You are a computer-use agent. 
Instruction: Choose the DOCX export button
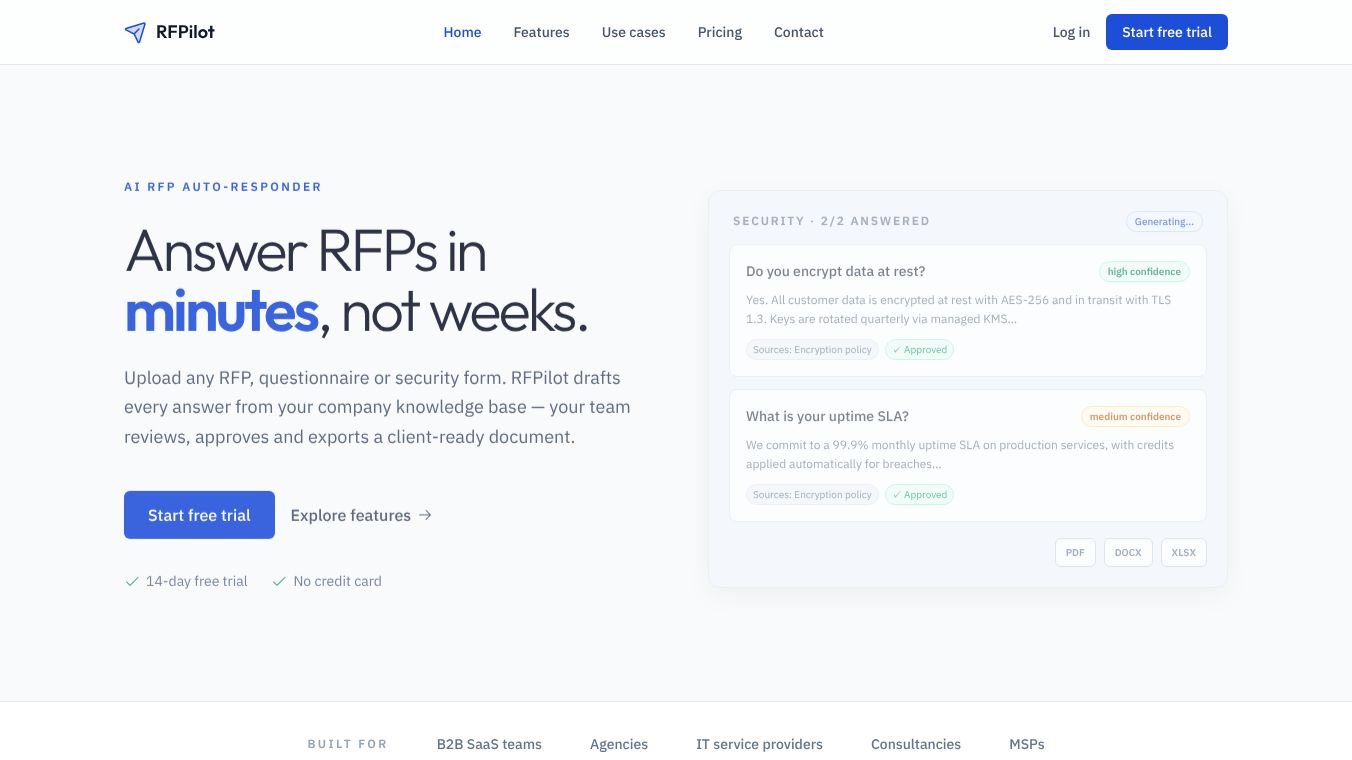pos(1128,553)
